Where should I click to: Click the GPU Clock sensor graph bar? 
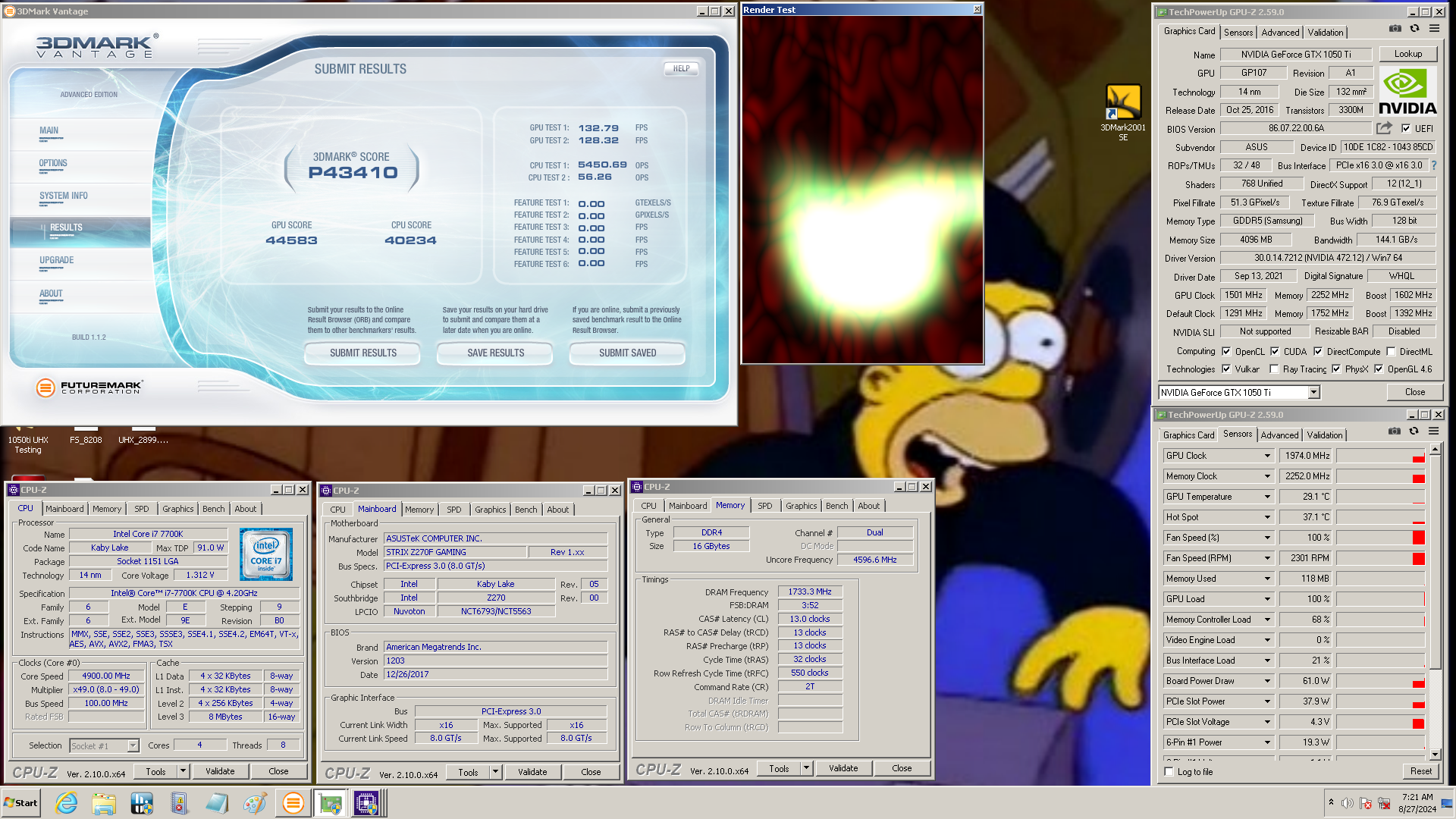pos(1380,456)
